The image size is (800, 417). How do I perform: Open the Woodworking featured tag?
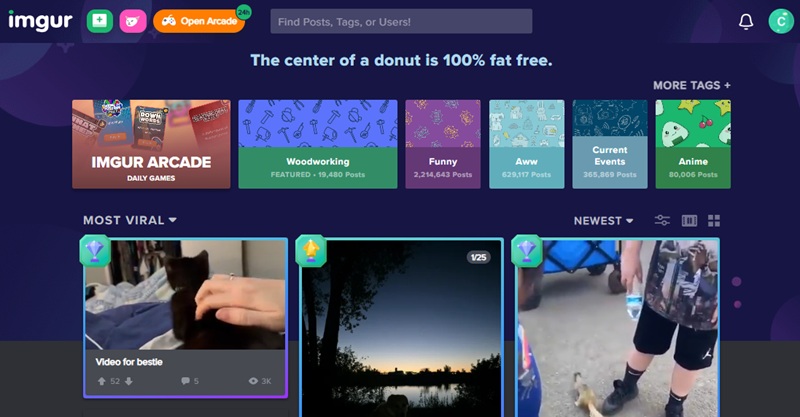pos(318,144)
